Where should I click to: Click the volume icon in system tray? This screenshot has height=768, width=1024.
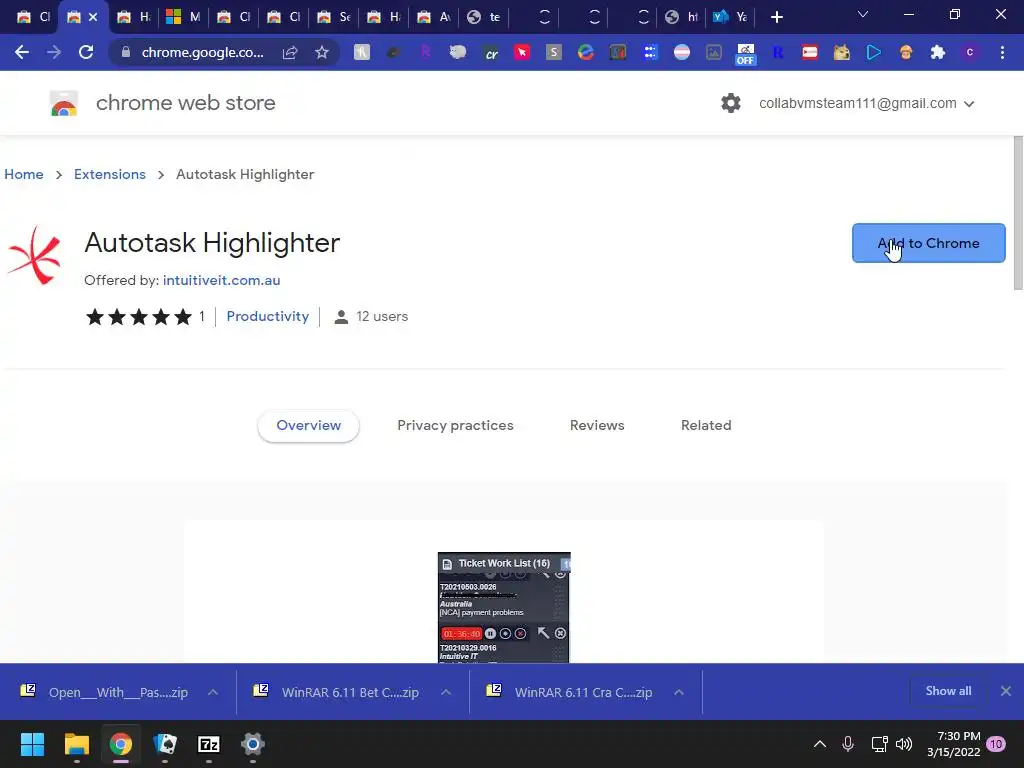pyautogui.click(x=904, y=744)
